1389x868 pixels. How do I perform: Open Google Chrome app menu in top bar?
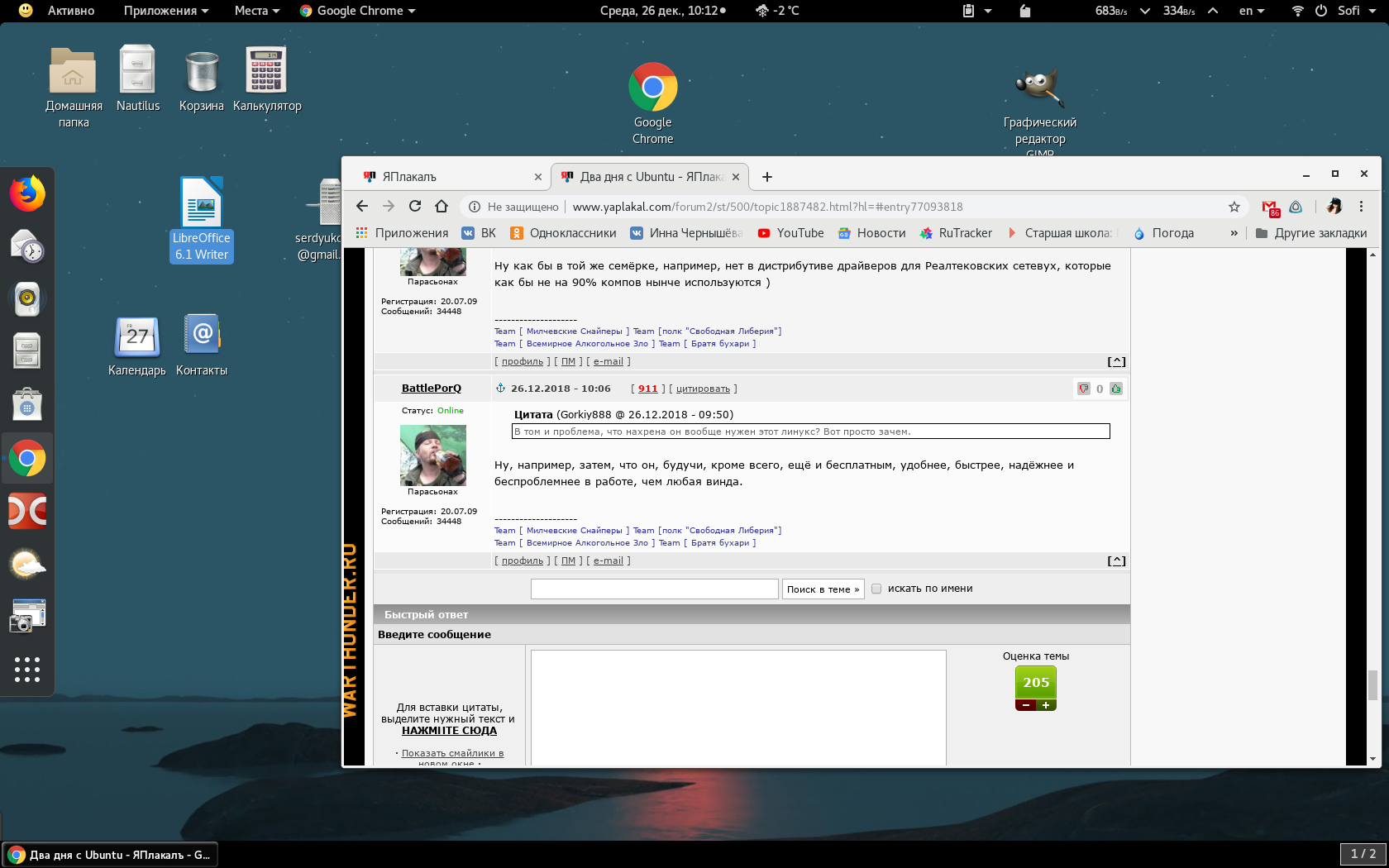(x=357, y=11)
